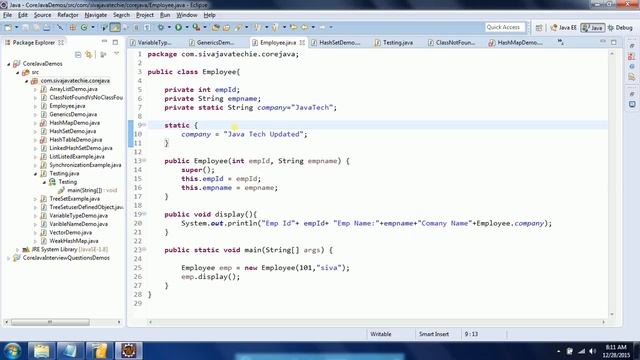Toggle the code fold marker on line 13
The width and height of the screenshot is (640, 360).
pos(144,160)
